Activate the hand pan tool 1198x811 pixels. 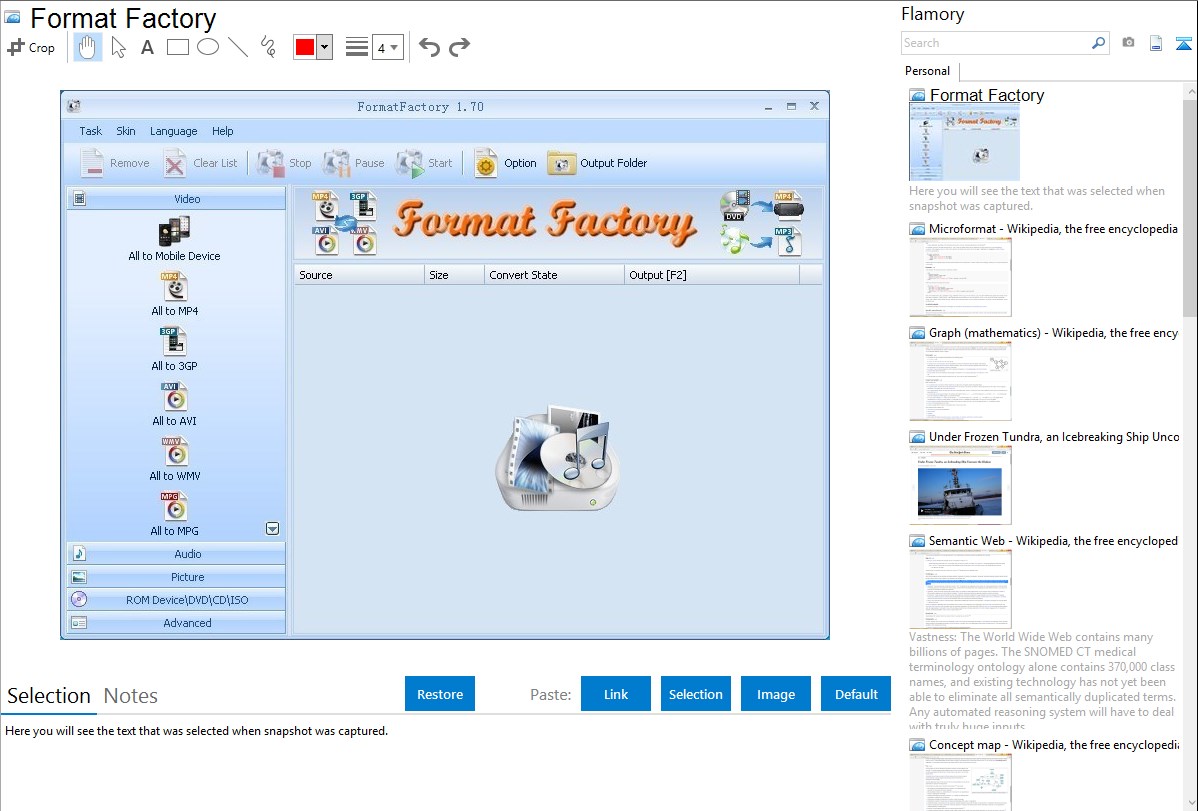[x=88, y=47]
